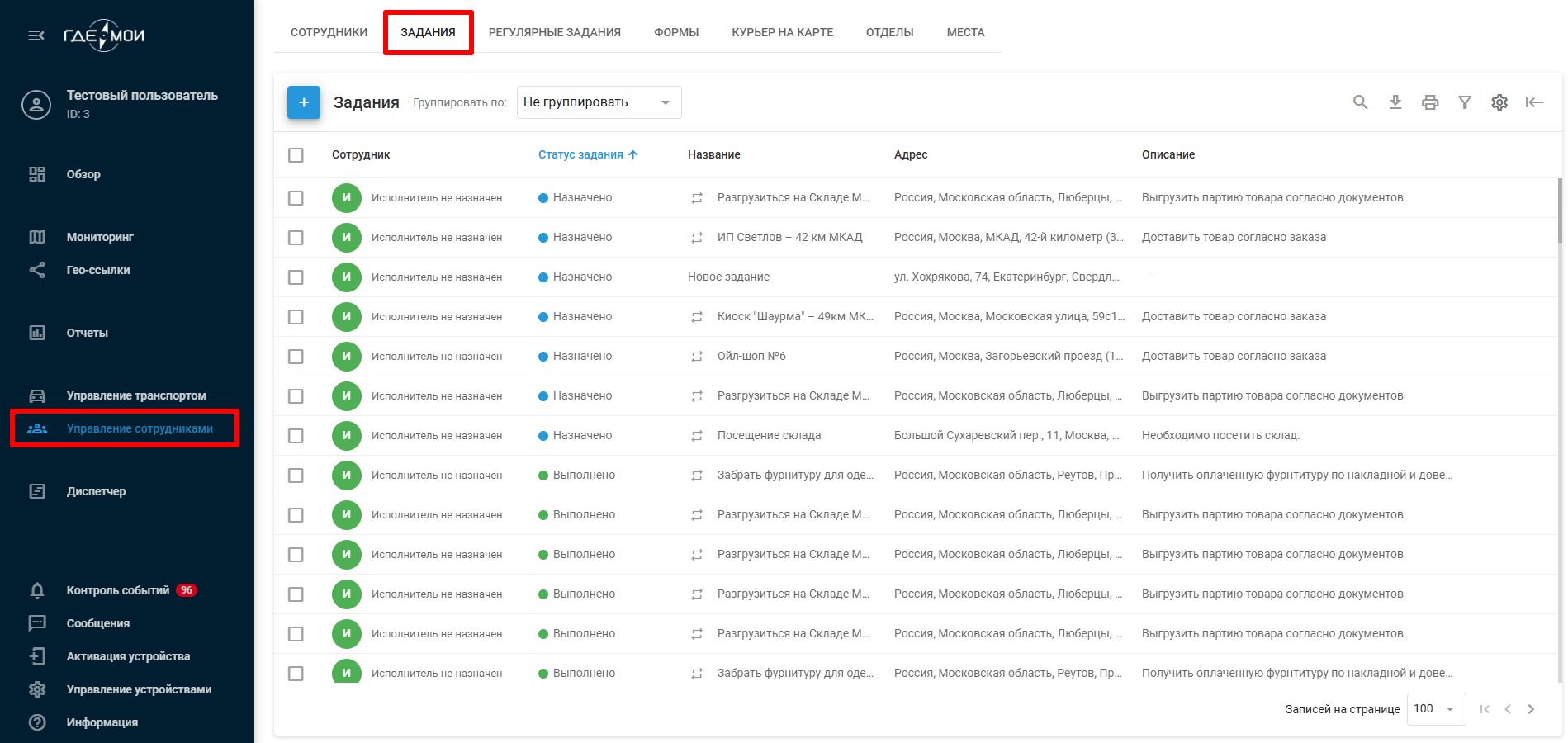Tick the select-all checkbox in table header
This screenshot has height=743, width=1568.
tap(296, 155)
